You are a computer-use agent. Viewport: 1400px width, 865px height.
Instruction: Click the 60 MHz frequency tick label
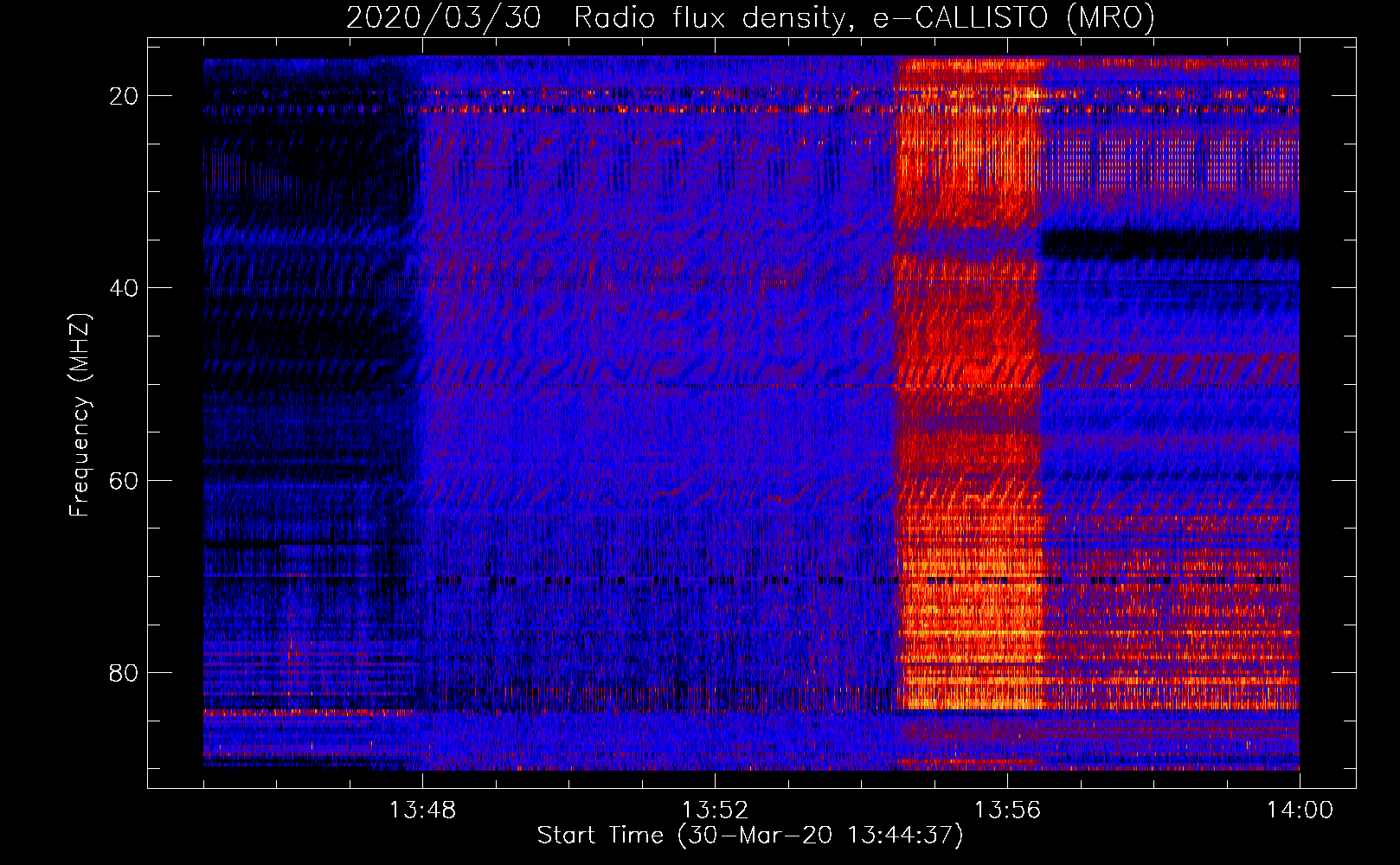[x=124, y=480]
